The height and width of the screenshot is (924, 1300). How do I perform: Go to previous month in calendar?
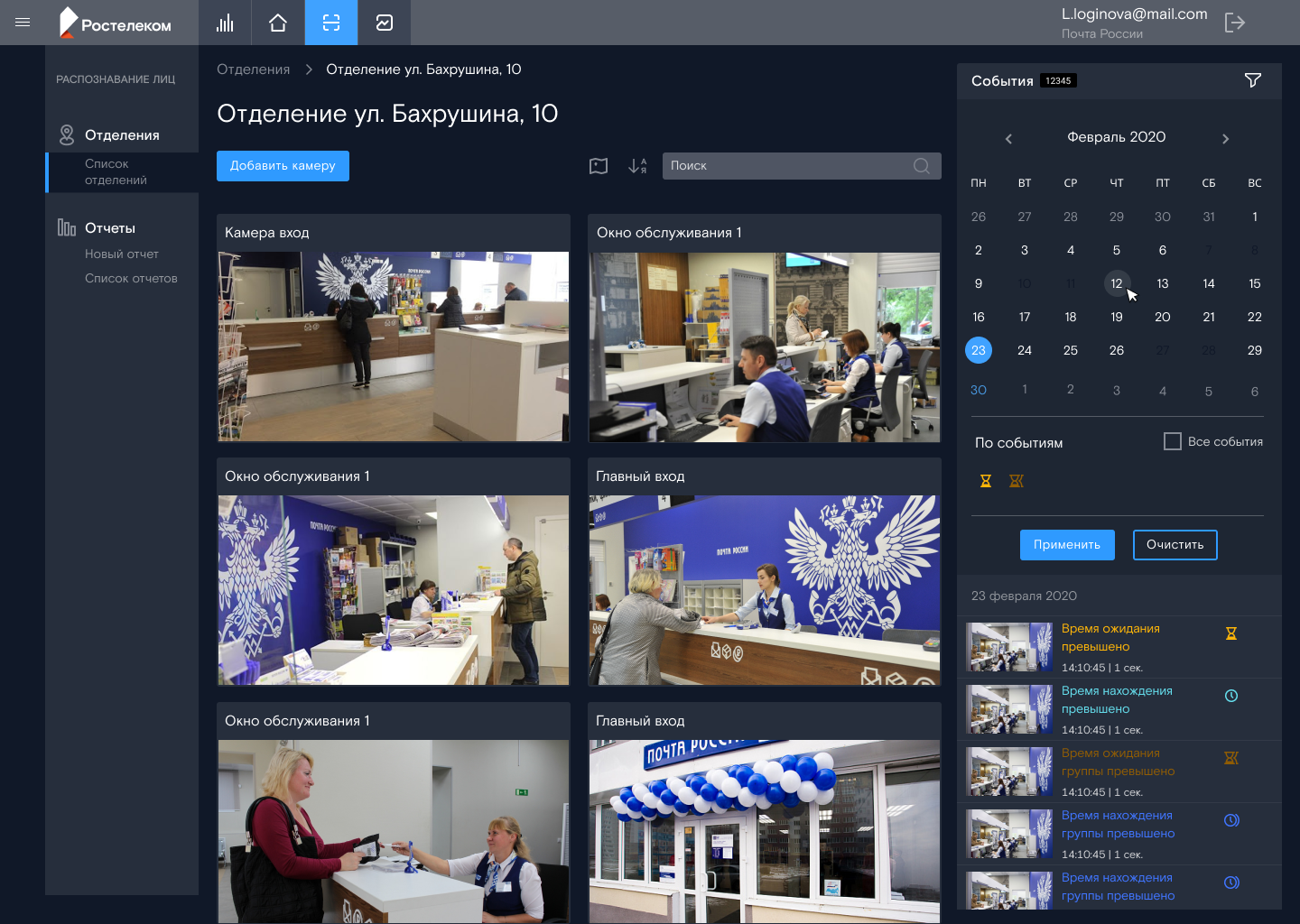click(x=1009, y=139)
